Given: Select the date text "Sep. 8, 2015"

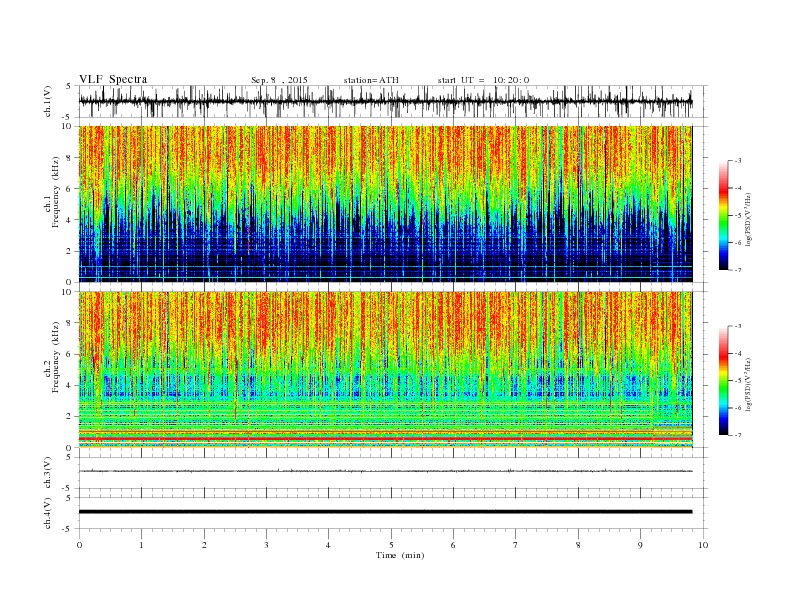Looking at the screenshot, I should (279, 80).
